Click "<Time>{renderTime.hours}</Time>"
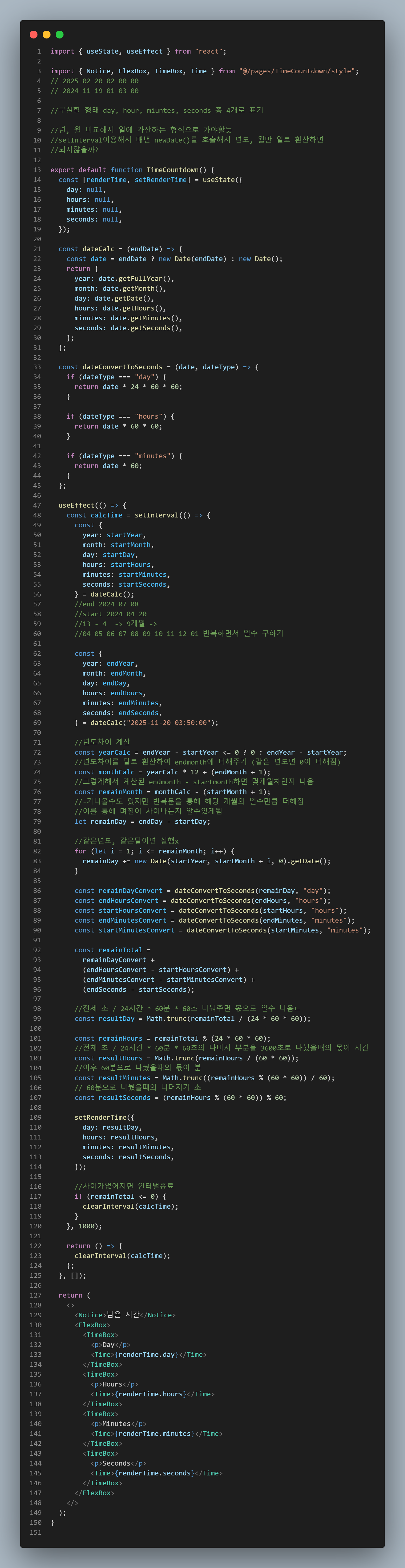This screenshot has height=1568, width=405. tap(152, 1394)
